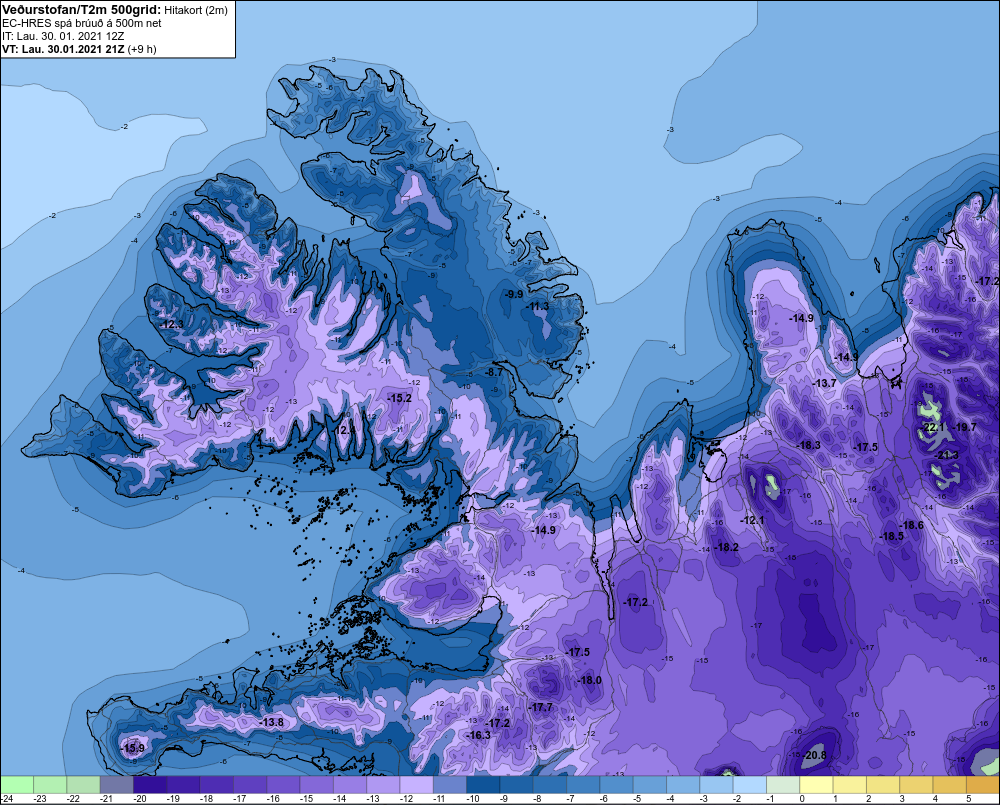
Task: Click the -17 label in the color scale legend
Action: coord(239,799)
